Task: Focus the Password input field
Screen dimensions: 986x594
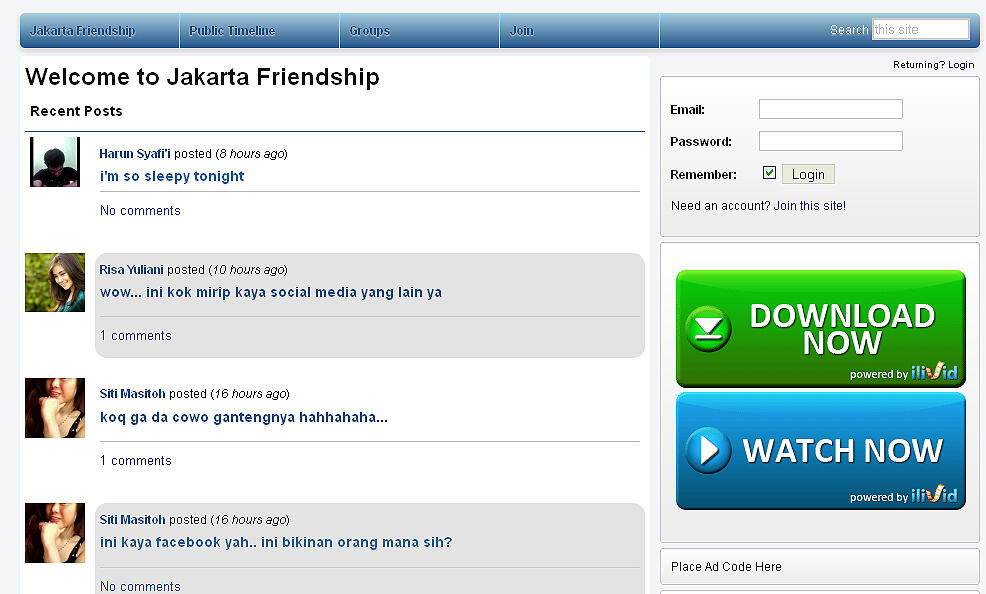Action: click(x=830, y=141)
